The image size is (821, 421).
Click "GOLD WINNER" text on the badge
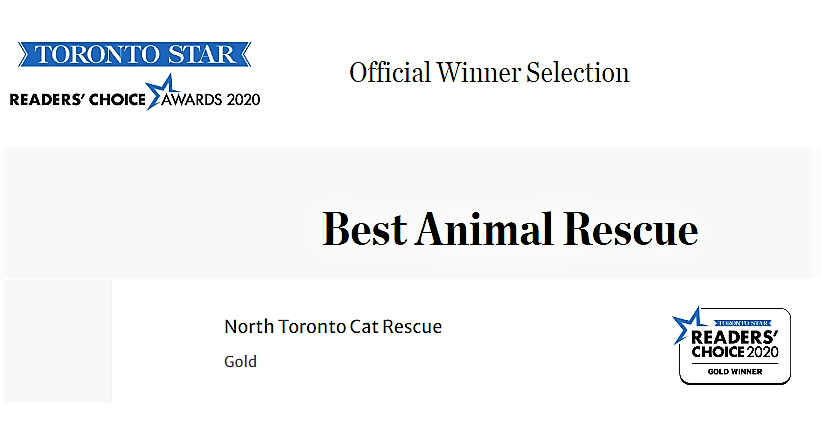pyautogui.click(x=735, y=371)
